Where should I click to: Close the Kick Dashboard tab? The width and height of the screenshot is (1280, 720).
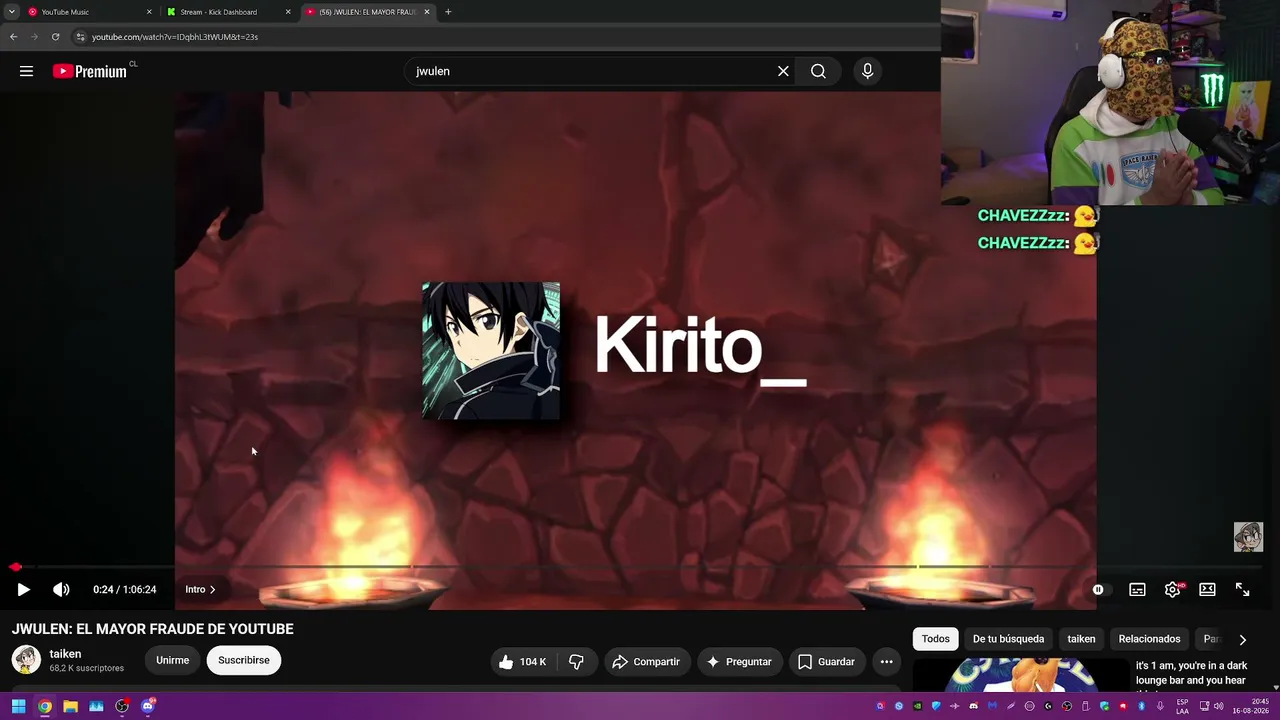(288, 12)
